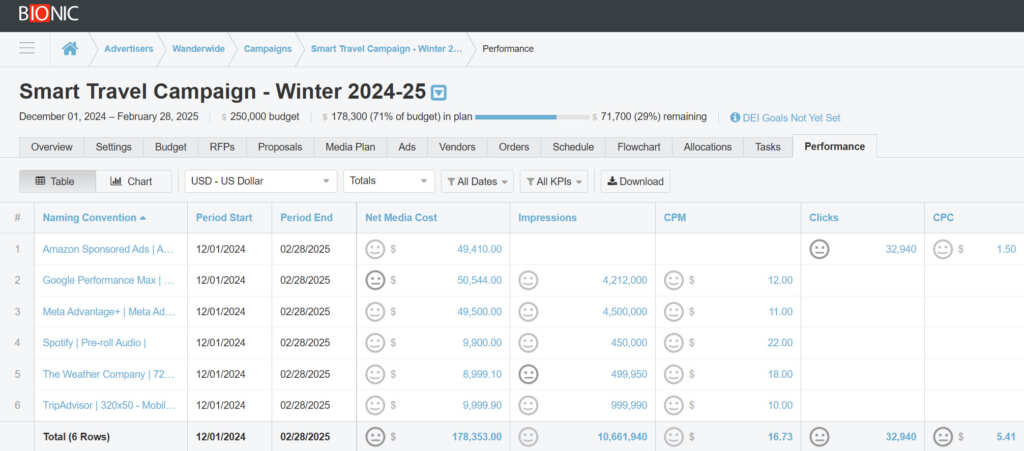
Task: Open USD - US Dollar currency dropdown
Action: tap(261, 181)
